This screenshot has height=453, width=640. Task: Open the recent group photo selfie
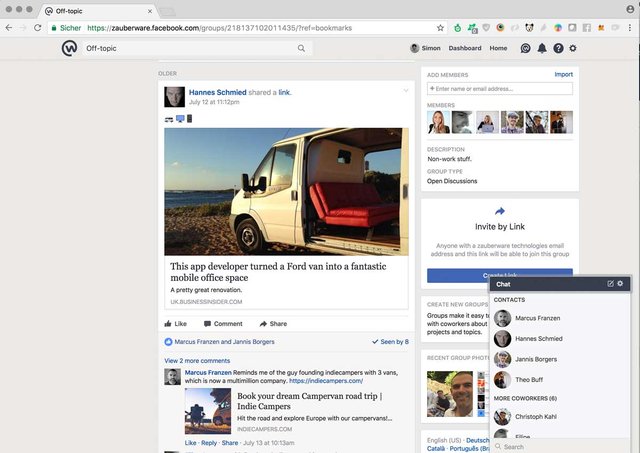(x=450, y=394)
